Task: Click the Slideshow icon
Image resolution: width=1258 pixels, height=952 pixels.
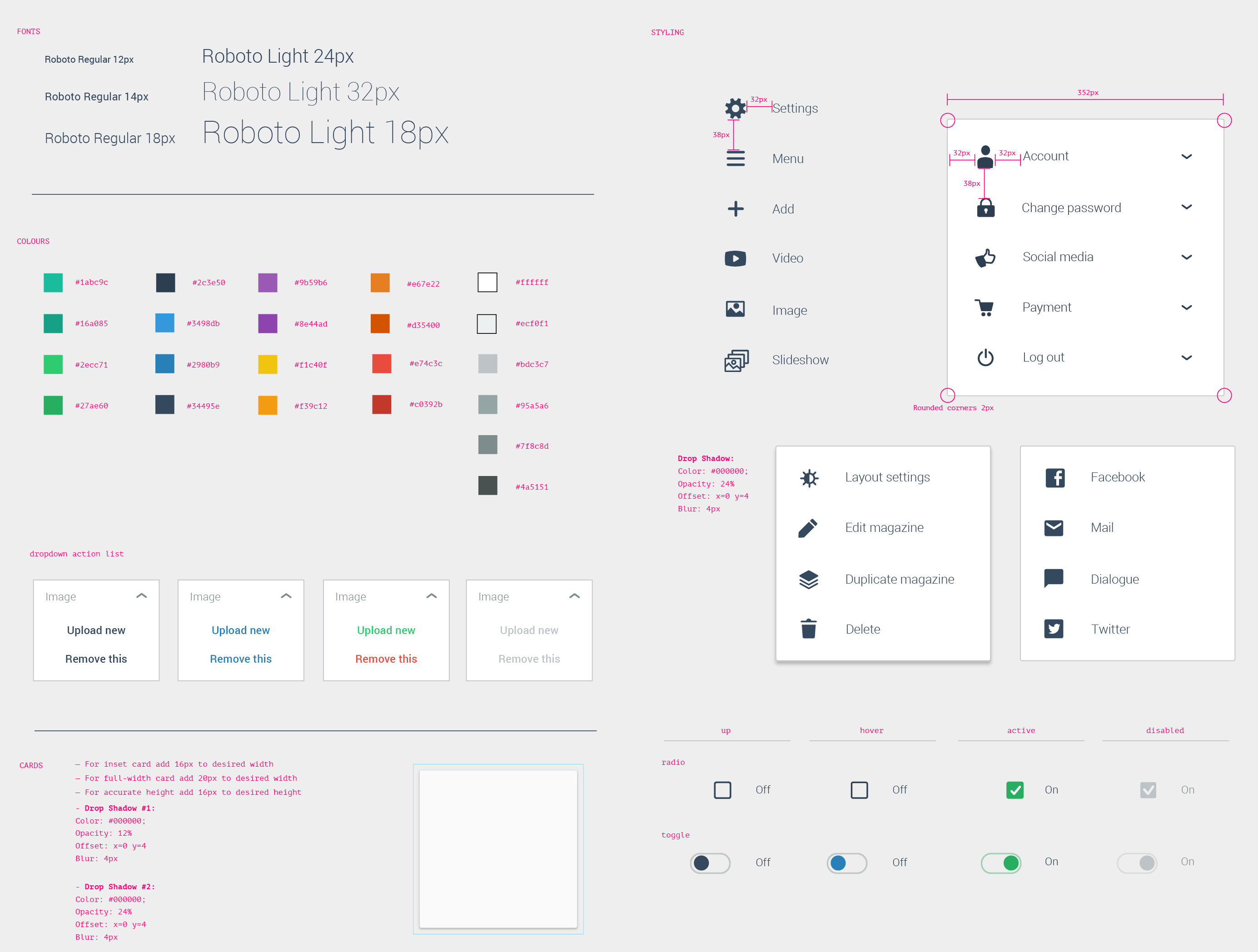Action: (735, 360)
